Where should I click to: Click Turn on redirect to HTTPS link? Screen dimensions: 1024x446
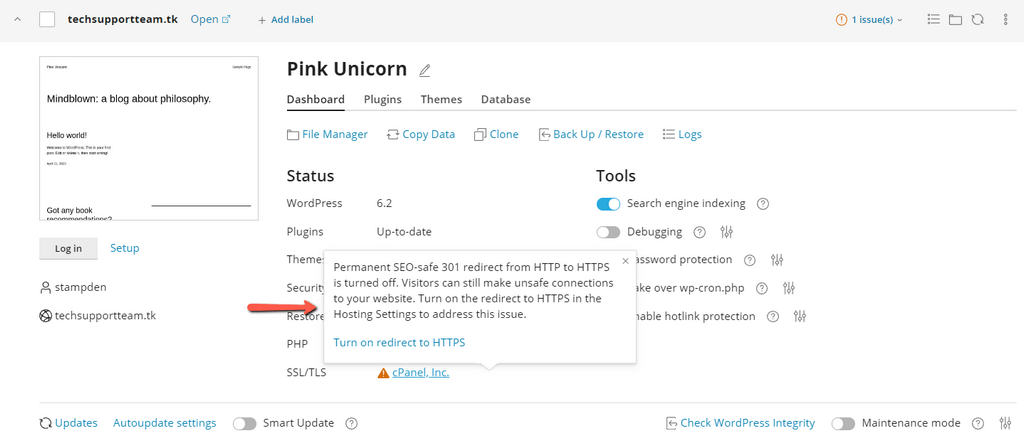pos(399,342)
